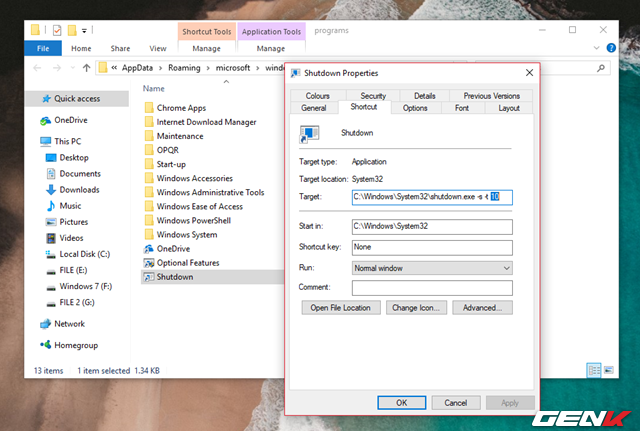Switch to the Security tab
Screen dimensions: 640x431
pos(373,96)
